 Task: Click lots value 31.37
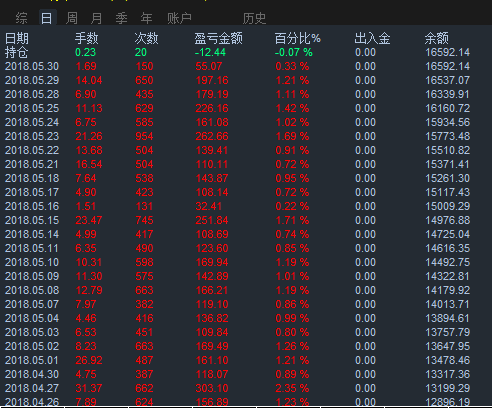(x=89, y=388)
